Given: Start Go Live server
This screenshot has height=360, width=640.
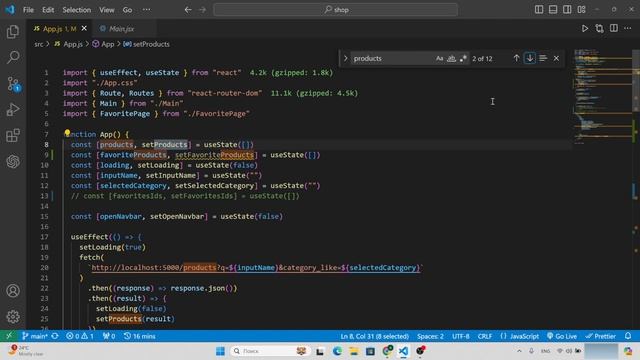Looking at the screenshot, I should tap(562, 336).
